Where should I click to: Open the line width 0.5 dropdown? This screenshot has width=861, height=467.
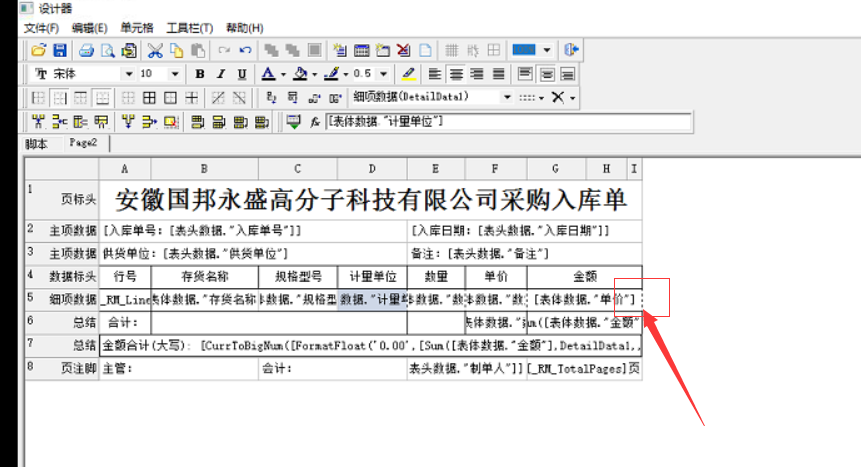tap(384, 74)
